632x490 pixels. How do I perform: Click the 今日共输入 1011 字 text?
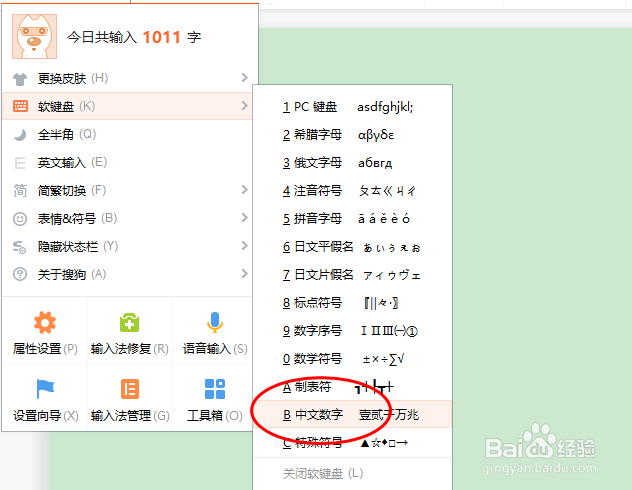134,37
